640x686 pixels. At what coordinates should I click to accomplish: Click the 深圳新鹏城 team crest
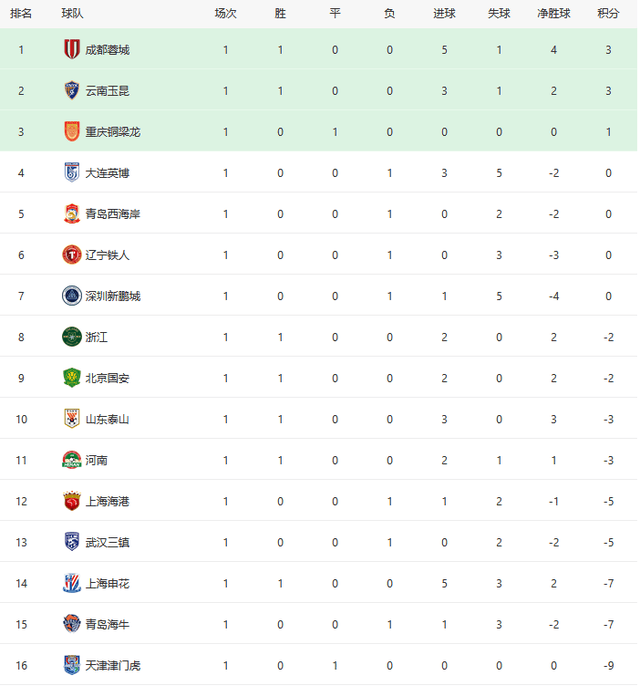[72, 295]
